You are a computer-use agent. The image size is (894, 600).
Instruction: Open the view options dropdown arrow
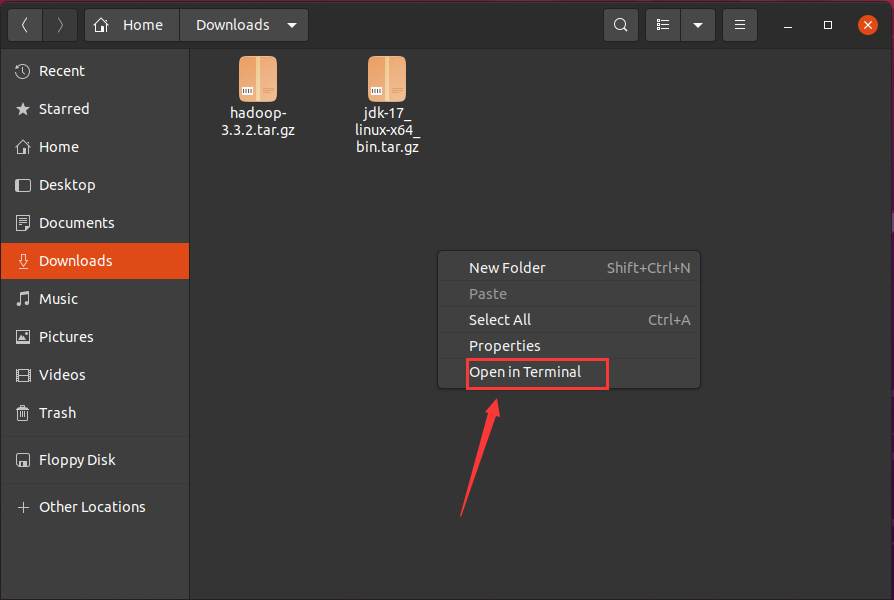[698, 25]
